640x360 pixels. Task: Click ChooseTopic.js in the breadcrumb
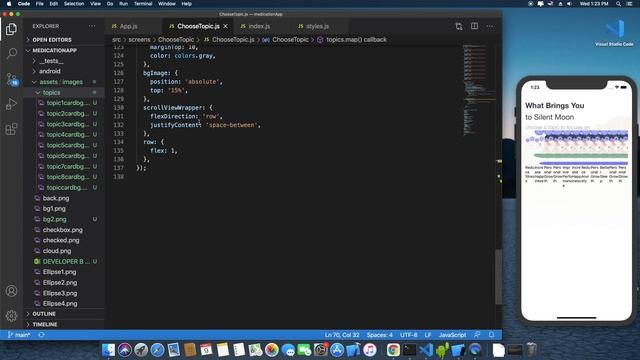click(x=233, y=40)
